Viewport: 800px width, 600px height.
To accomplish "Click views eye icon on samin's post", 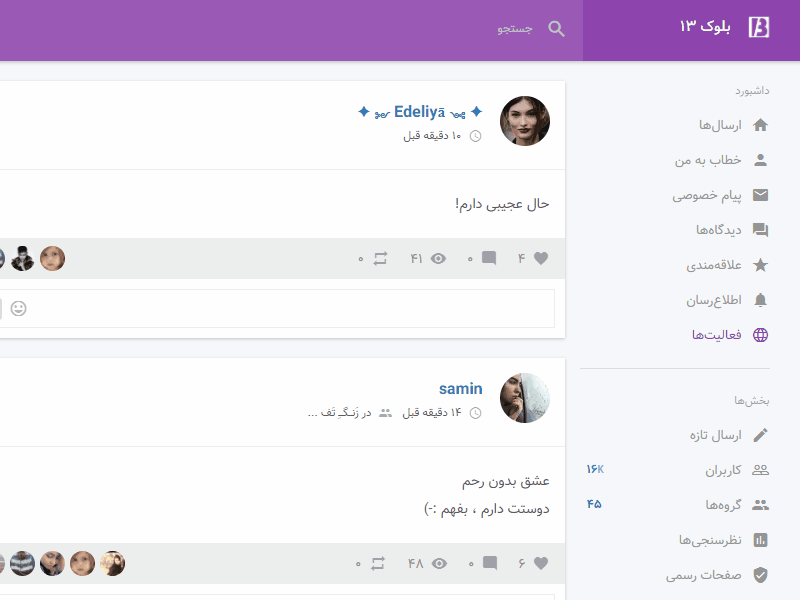I will click(x=438, y=563).
